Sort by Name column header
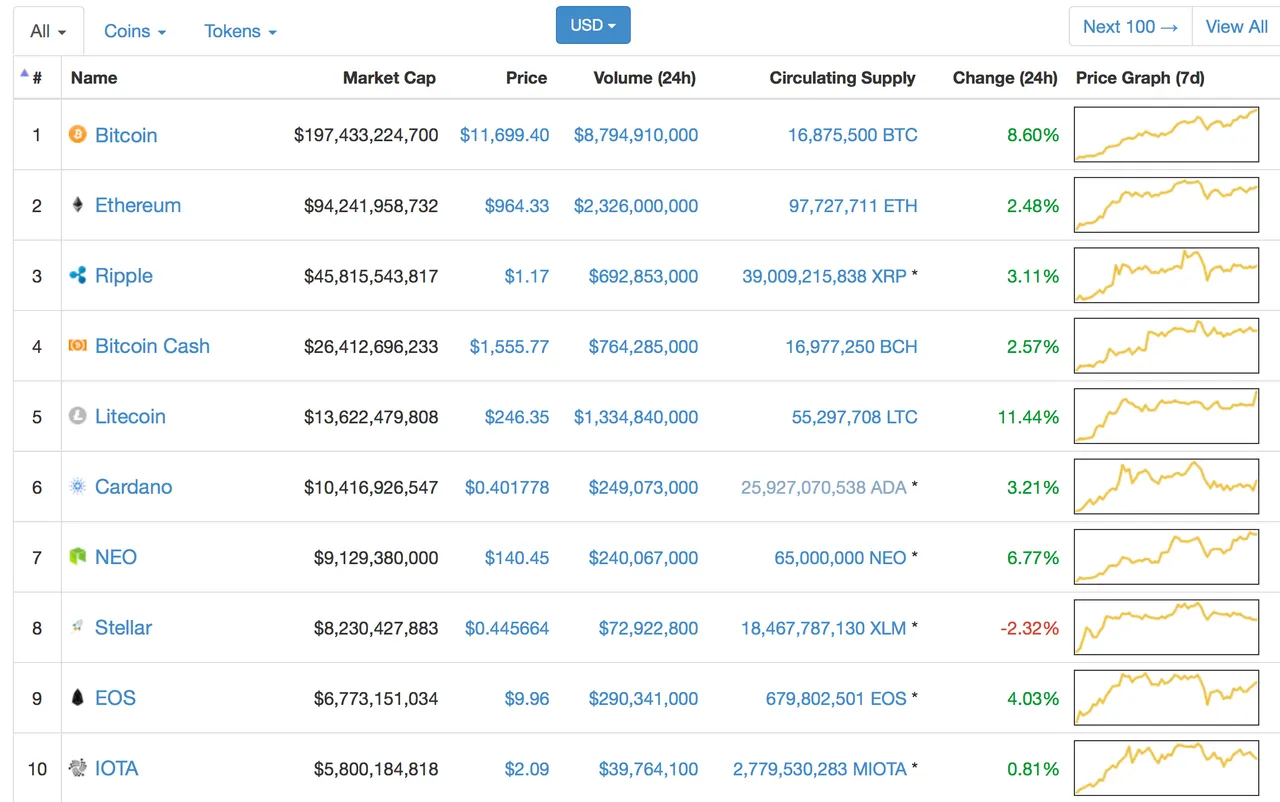The width and height of the screenshot is (1280, 802). (94, 78)
